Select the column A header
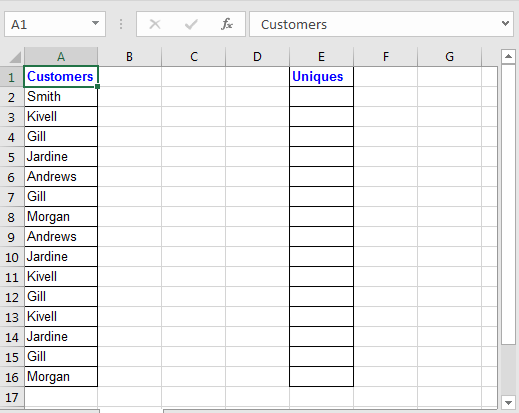The width and height of the screenshot is (519, 413). pyautogui.click(x=61, y=57)
